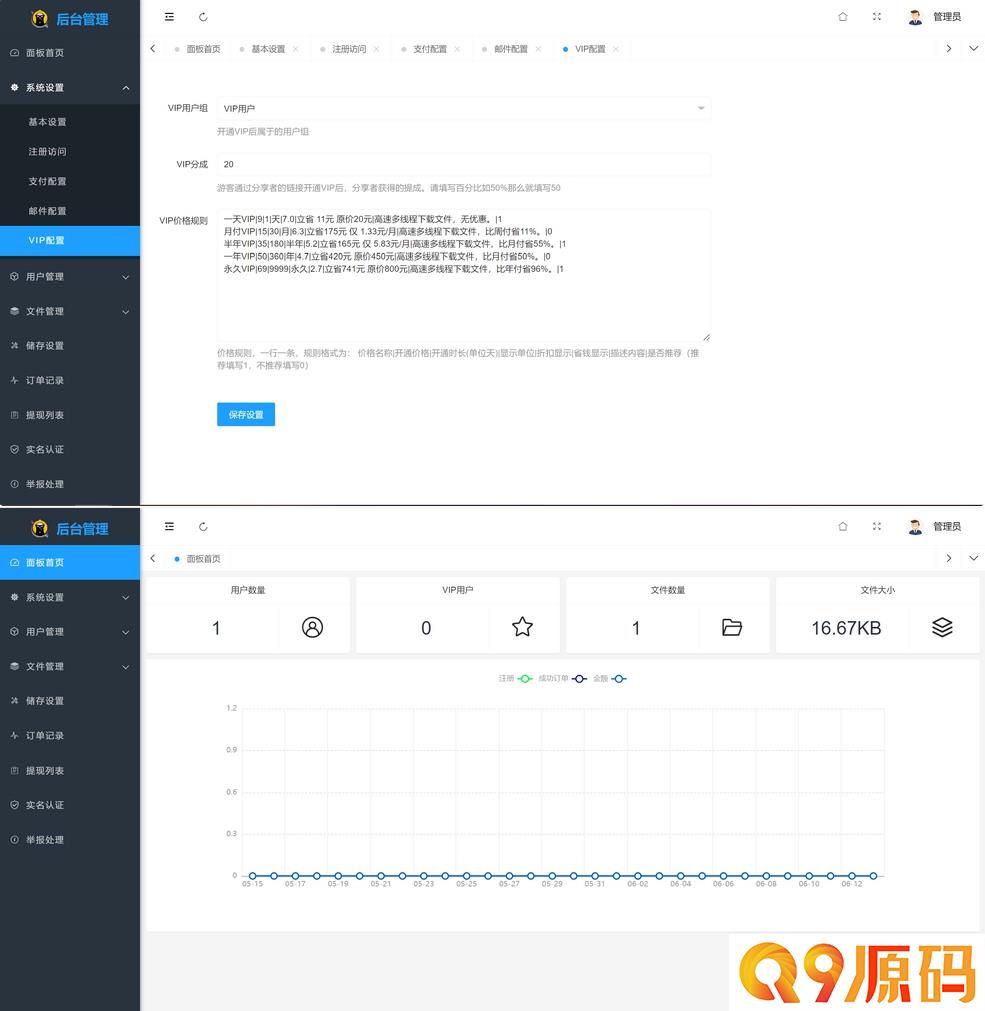Expand 用户管理 in dashboard screen sidebar
The height and width of the screenshot is (1011, 985).
point(70,632)
